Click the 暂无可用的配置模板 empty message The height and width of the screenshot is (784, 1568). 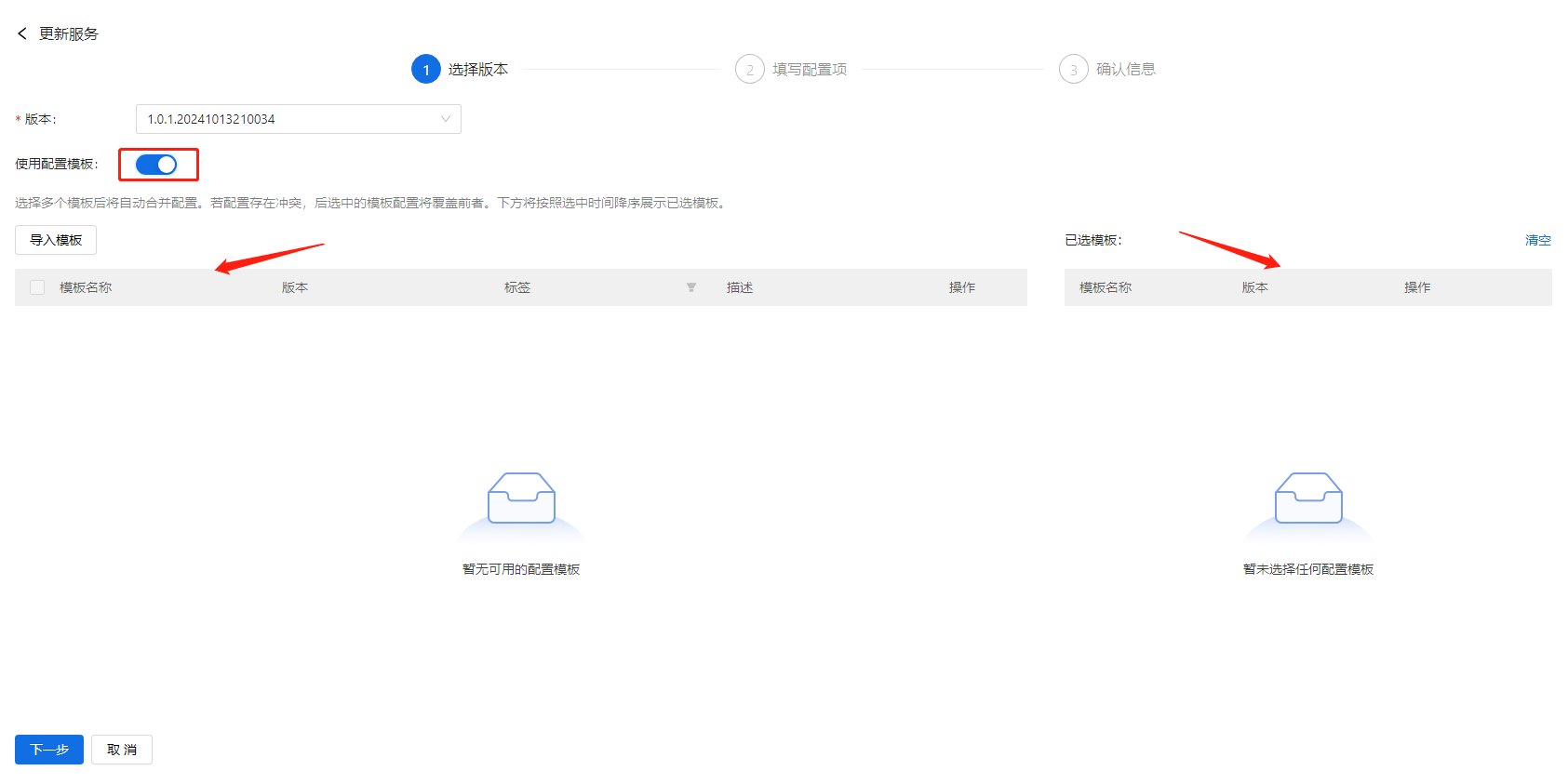coord(521,569)
